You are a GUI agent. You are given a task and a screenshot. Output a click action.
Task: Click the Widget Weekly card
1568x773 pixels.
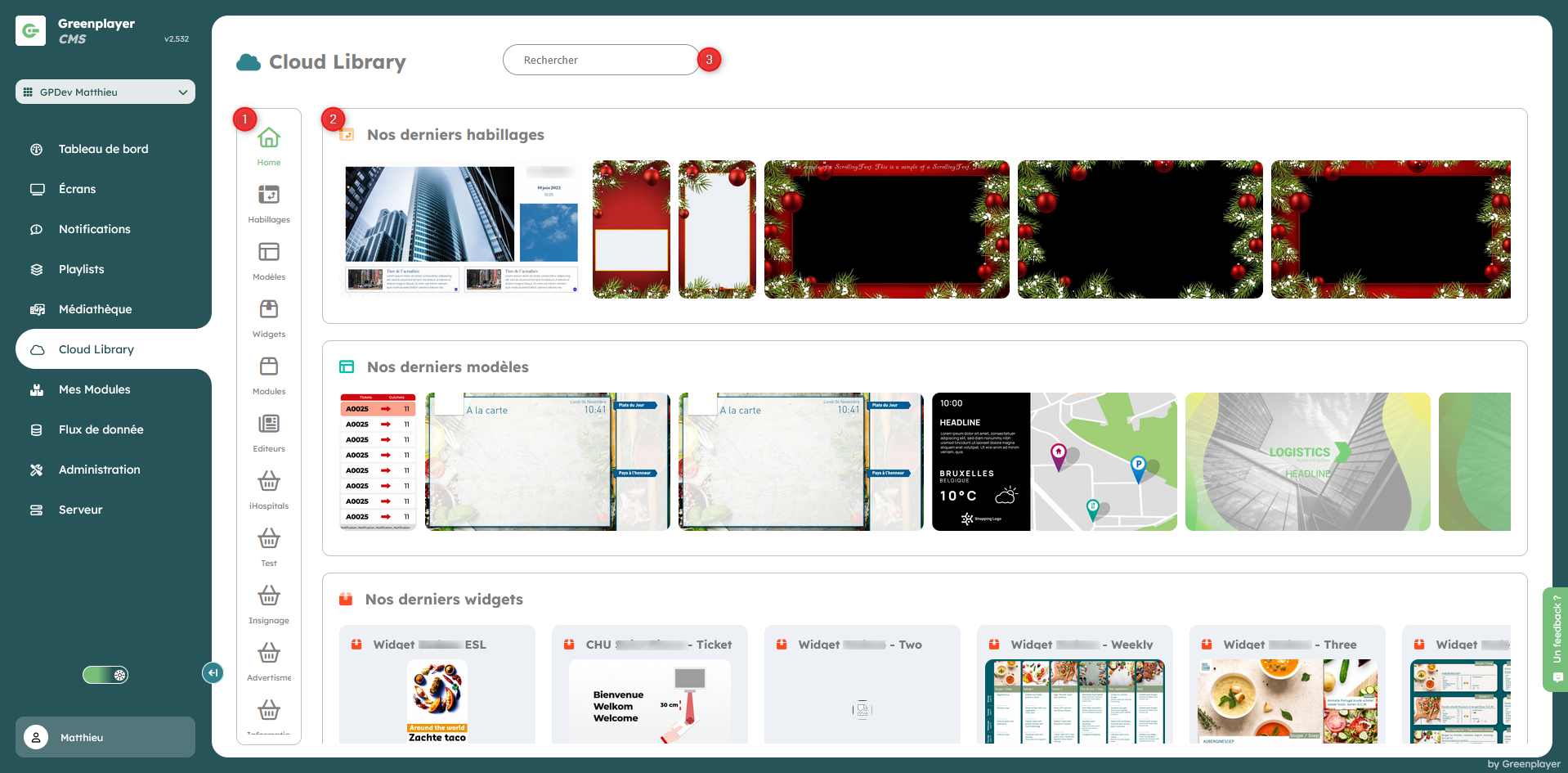coord(1074,685)
